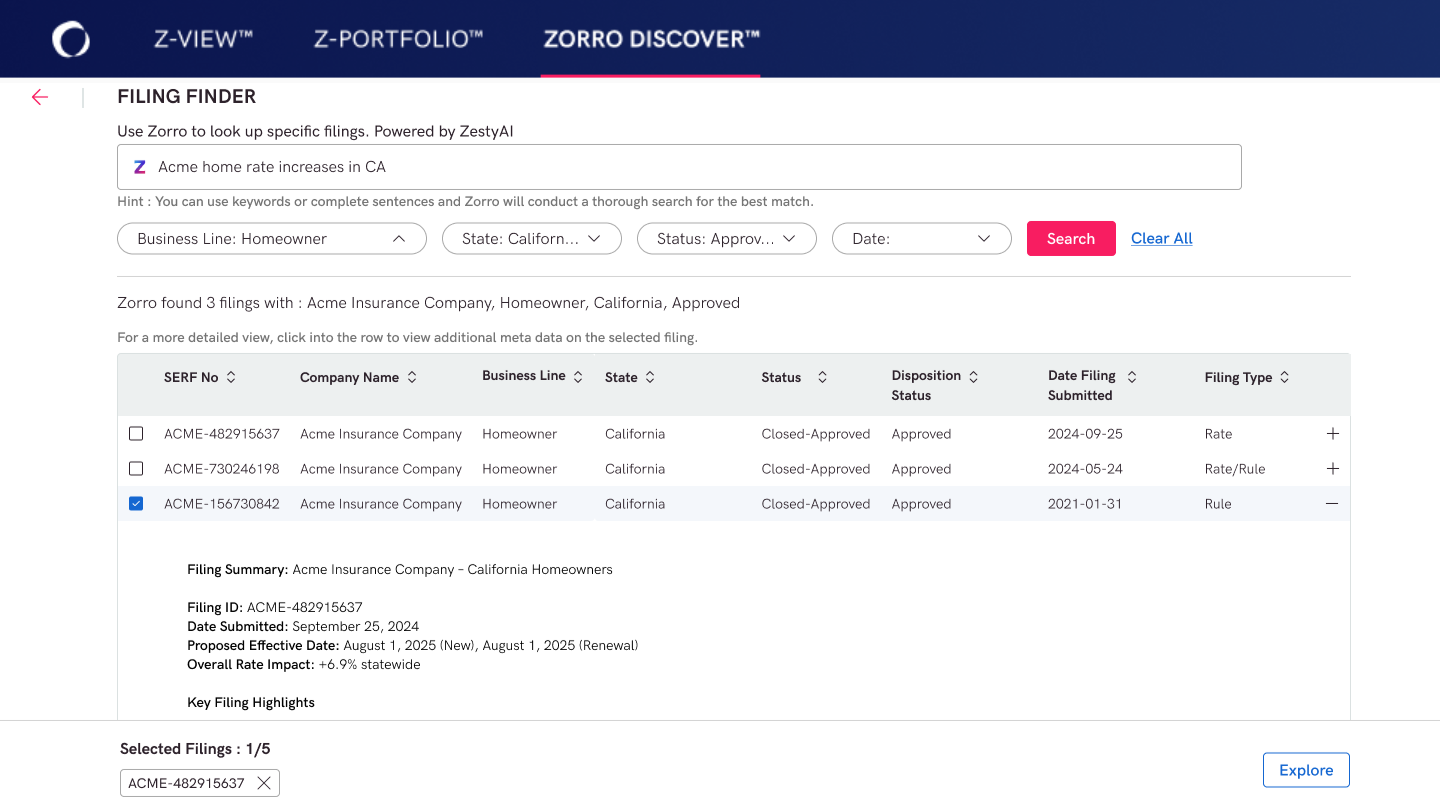1440x800 pixels.
Task: Switch to the Z-VIEW tab
Action: pos(203,39)
